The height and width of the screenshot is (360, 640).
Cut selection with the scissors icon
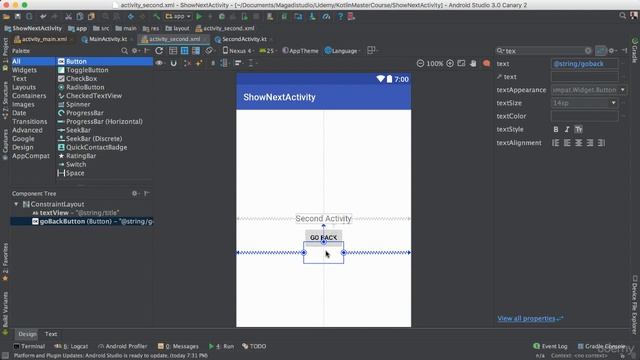[68, 17]
